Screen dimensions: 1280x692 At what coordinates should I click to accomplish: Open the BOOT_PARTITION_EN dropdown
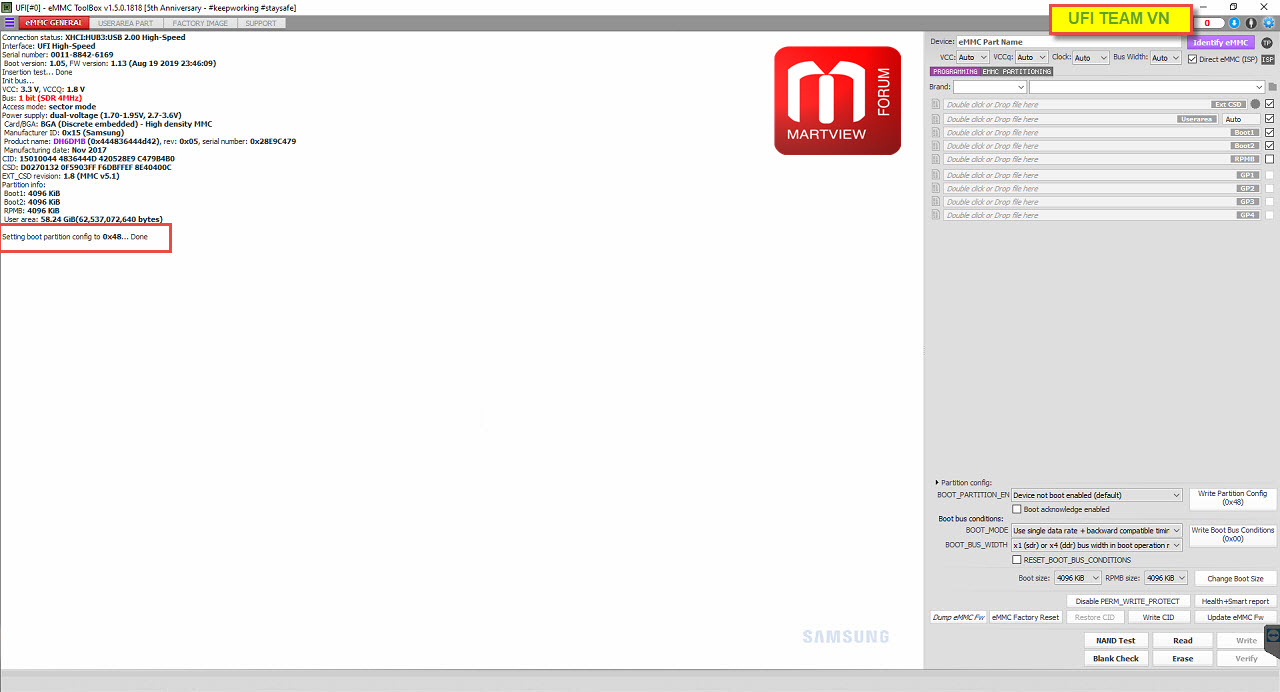click(1097, 495)
